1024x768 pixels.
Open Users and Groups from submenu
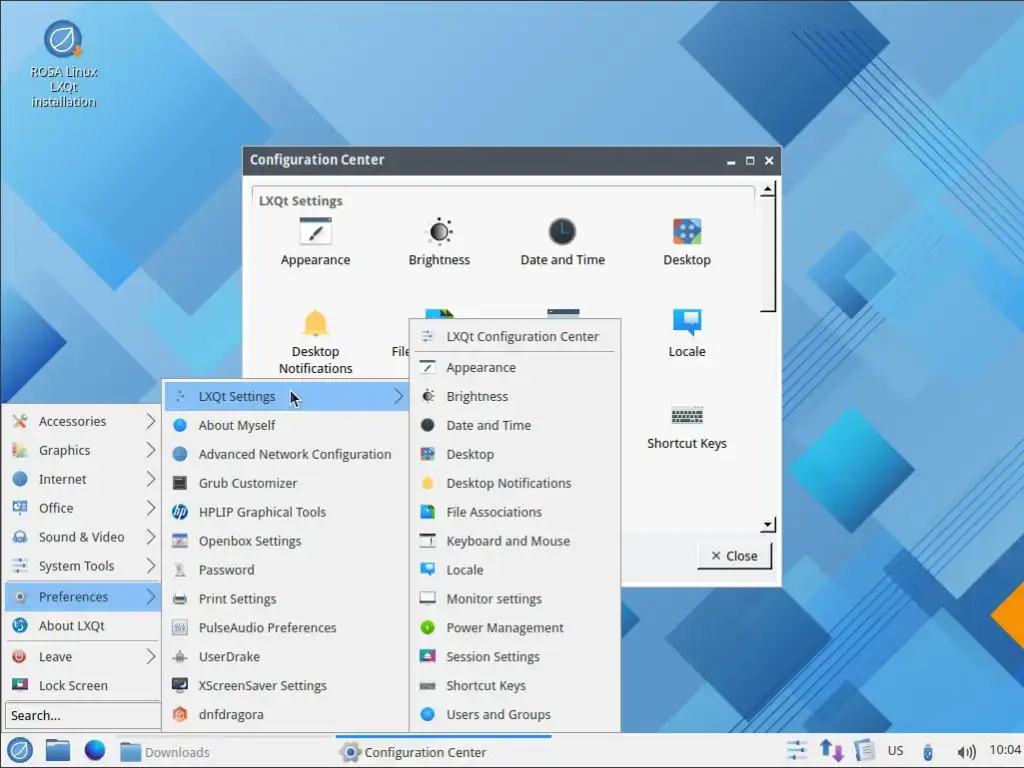tap(515, 714)
